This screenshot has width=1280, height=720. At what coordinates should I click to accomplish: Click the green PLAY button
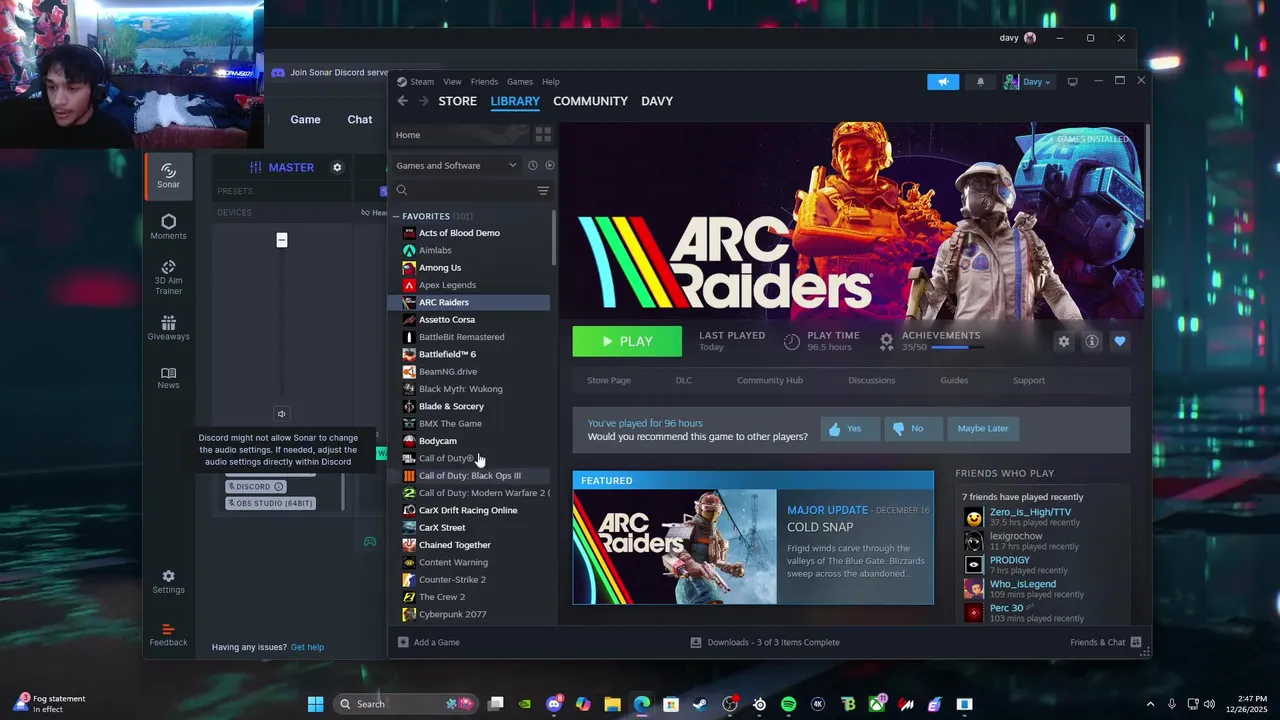[x=627, y=341]
